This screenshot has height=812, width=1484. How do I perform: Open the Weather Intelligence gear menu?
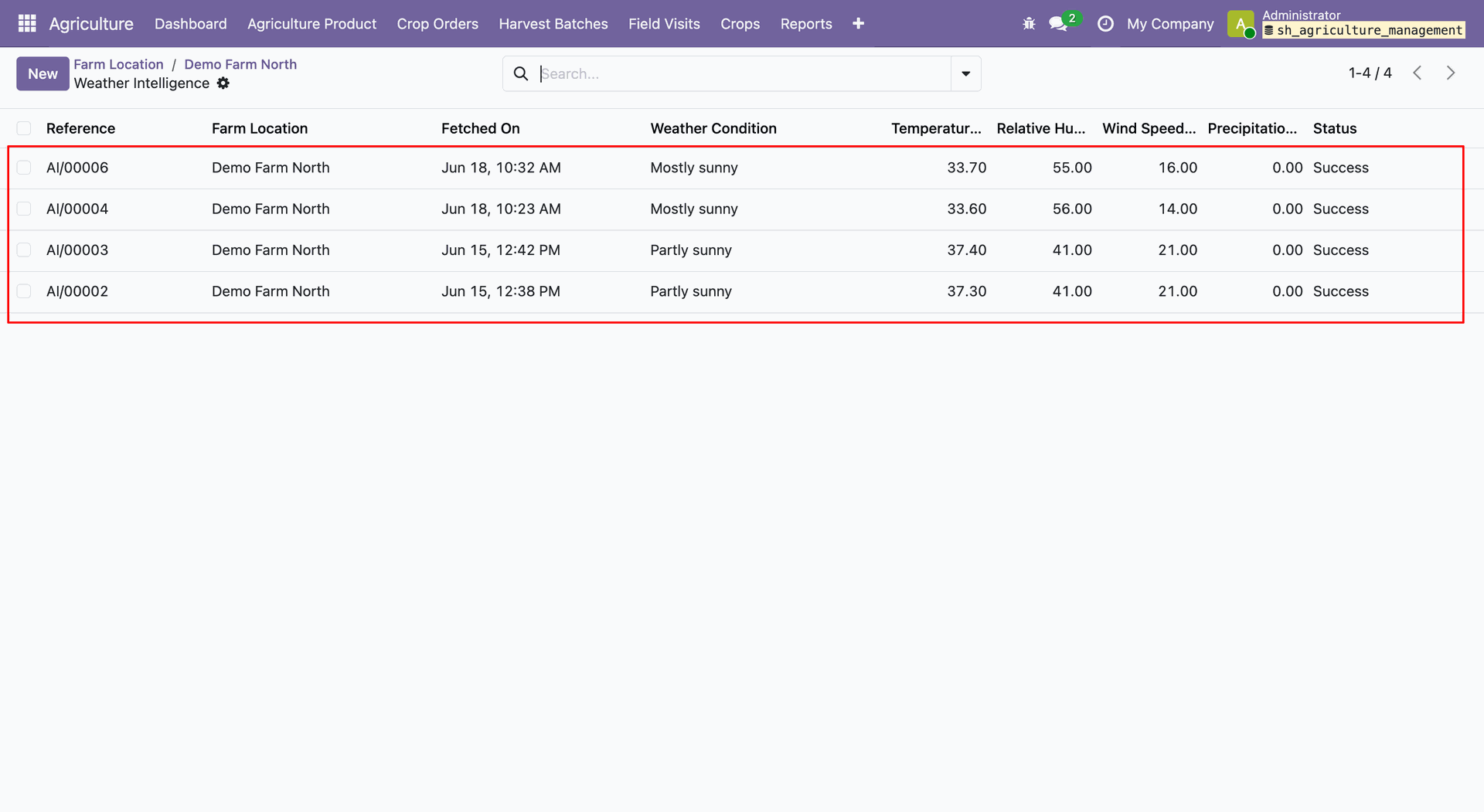(x=223, y=83)
